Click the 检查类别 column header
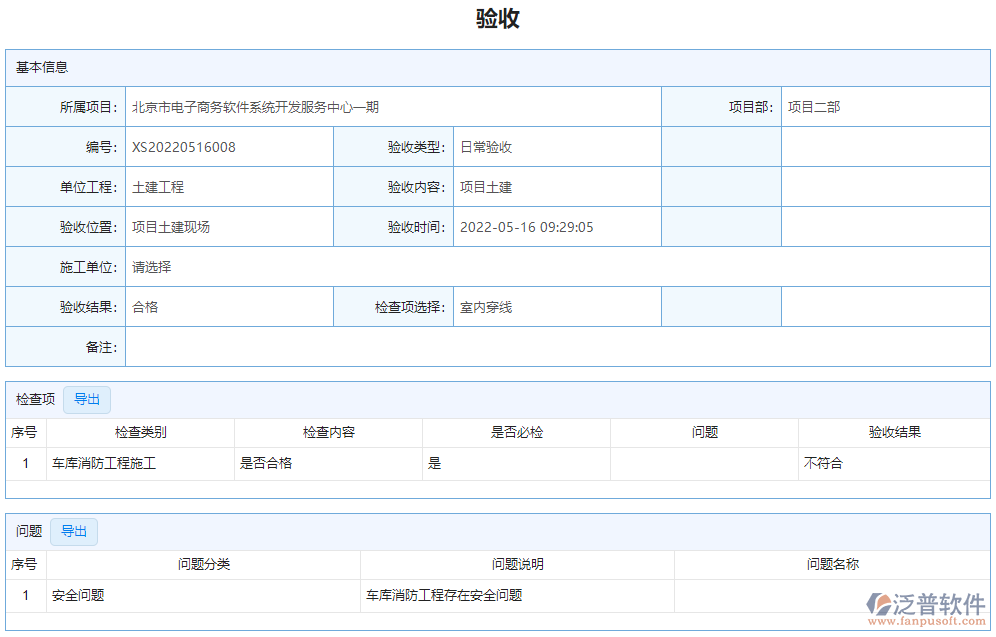 point(140,432)
